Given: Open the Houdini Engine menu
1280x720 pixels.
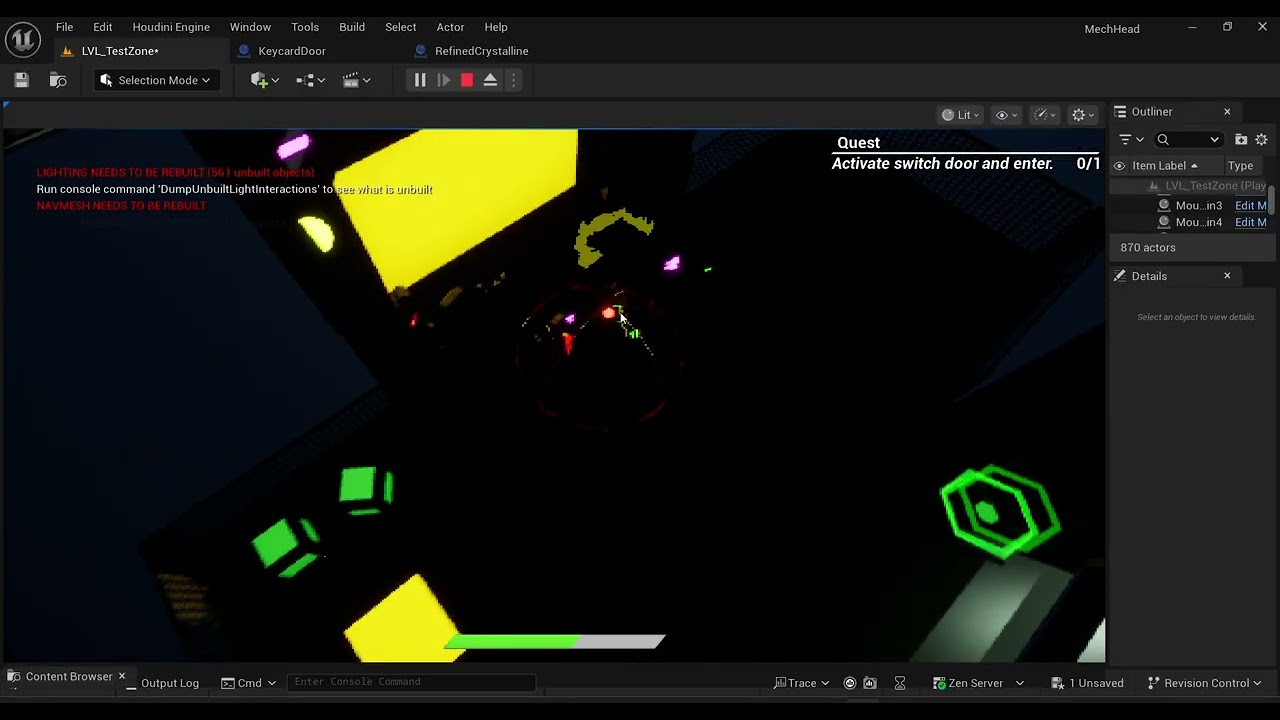Looking at the screenshot, I should tap(171, 27).
